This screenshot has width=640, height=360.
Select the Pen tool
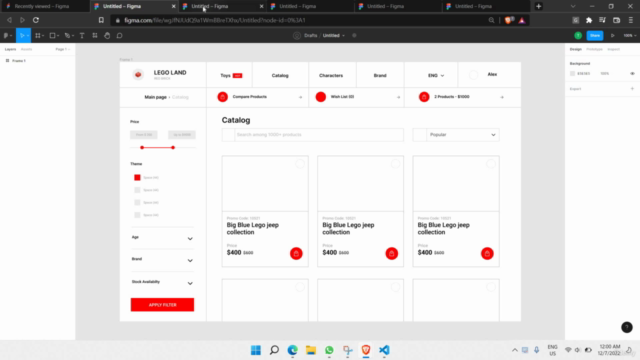[x=67, y=36]
